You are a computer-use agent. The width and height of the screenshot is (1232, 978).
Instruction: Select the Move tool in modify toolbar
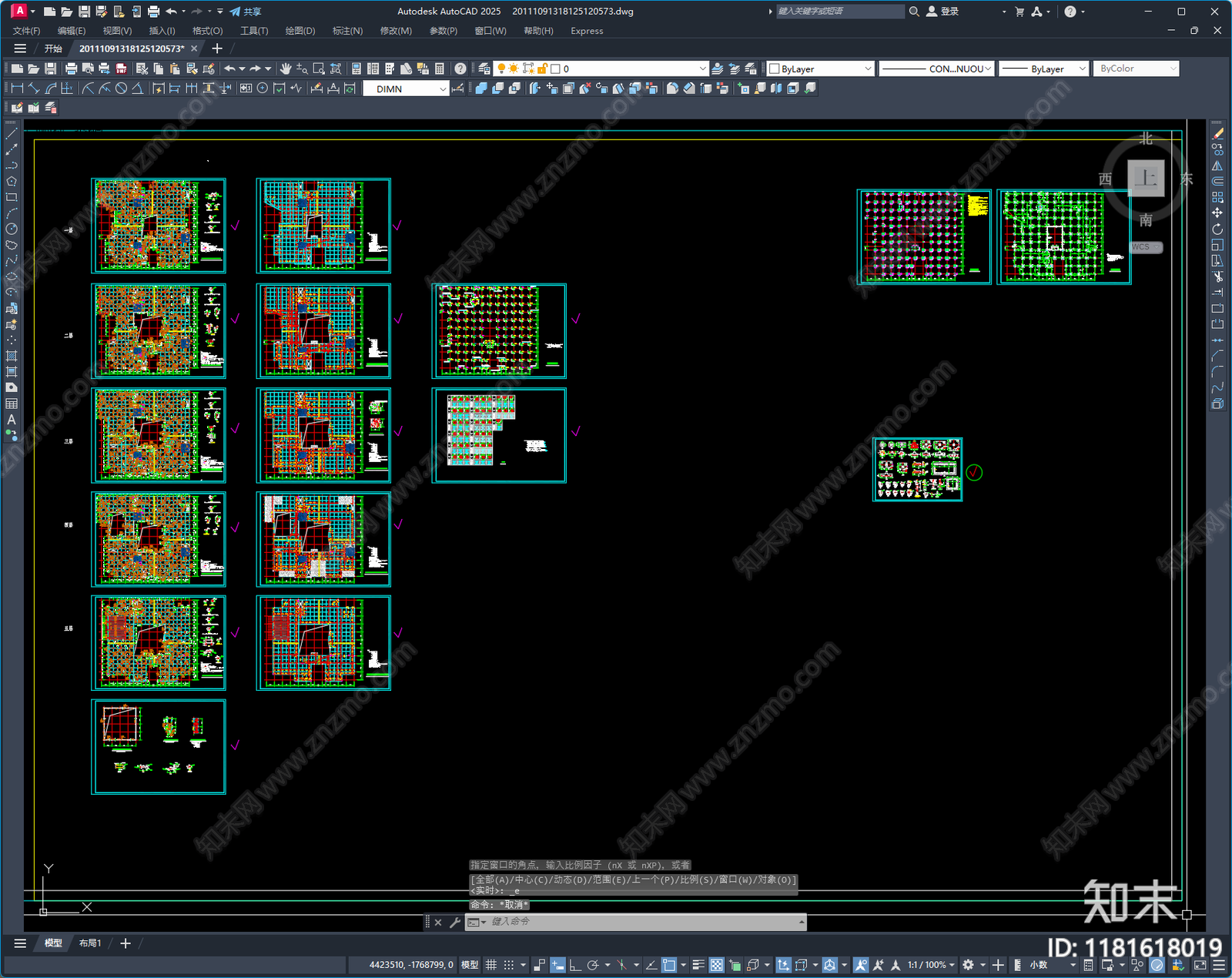pyautogui.click(x=1217, y=213)
